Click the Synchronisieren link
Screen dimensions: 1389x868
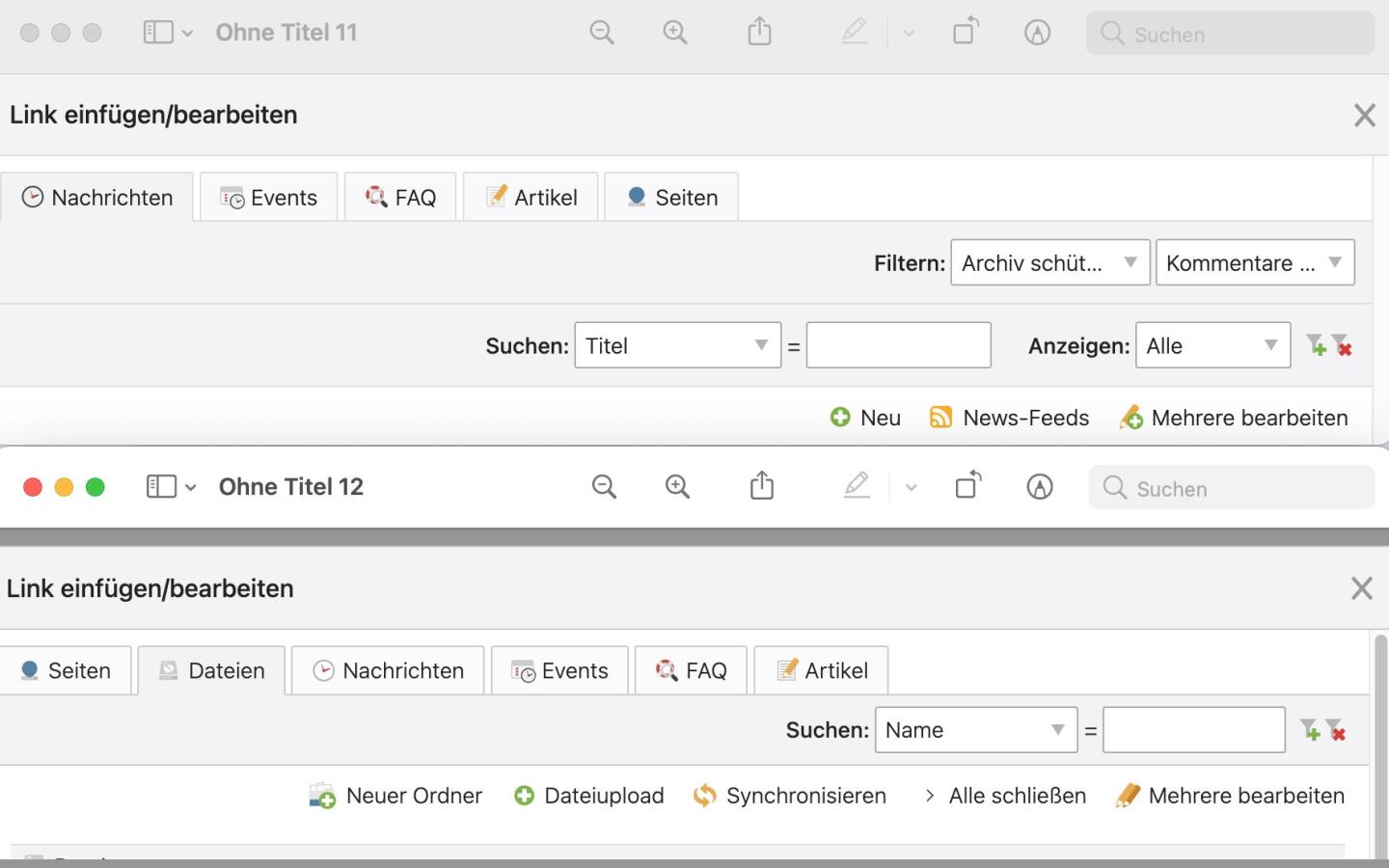pyautogui.click(x=790, y=796)
